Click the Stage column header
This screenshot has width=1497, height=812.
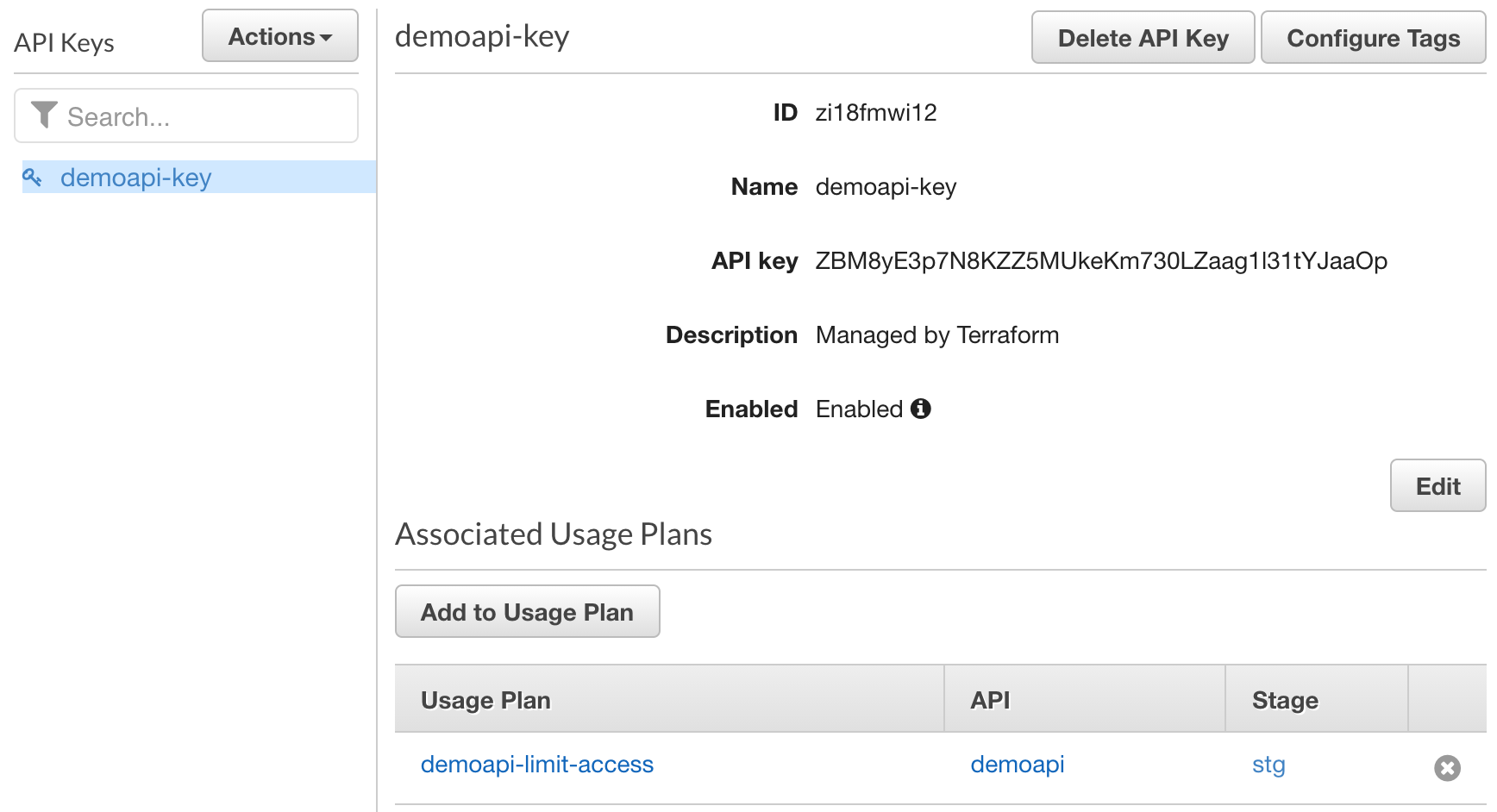[1285, 700]
